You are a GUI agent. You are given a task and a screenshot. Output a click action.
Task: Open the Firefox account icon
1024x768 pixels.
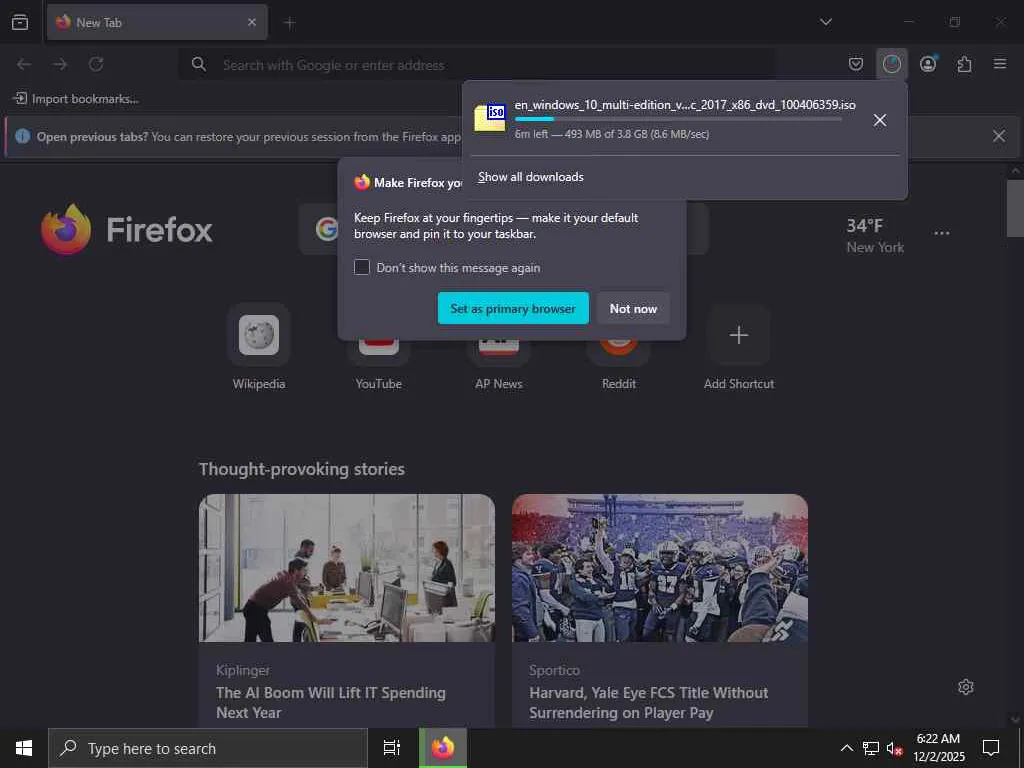[x=928, y=64]
